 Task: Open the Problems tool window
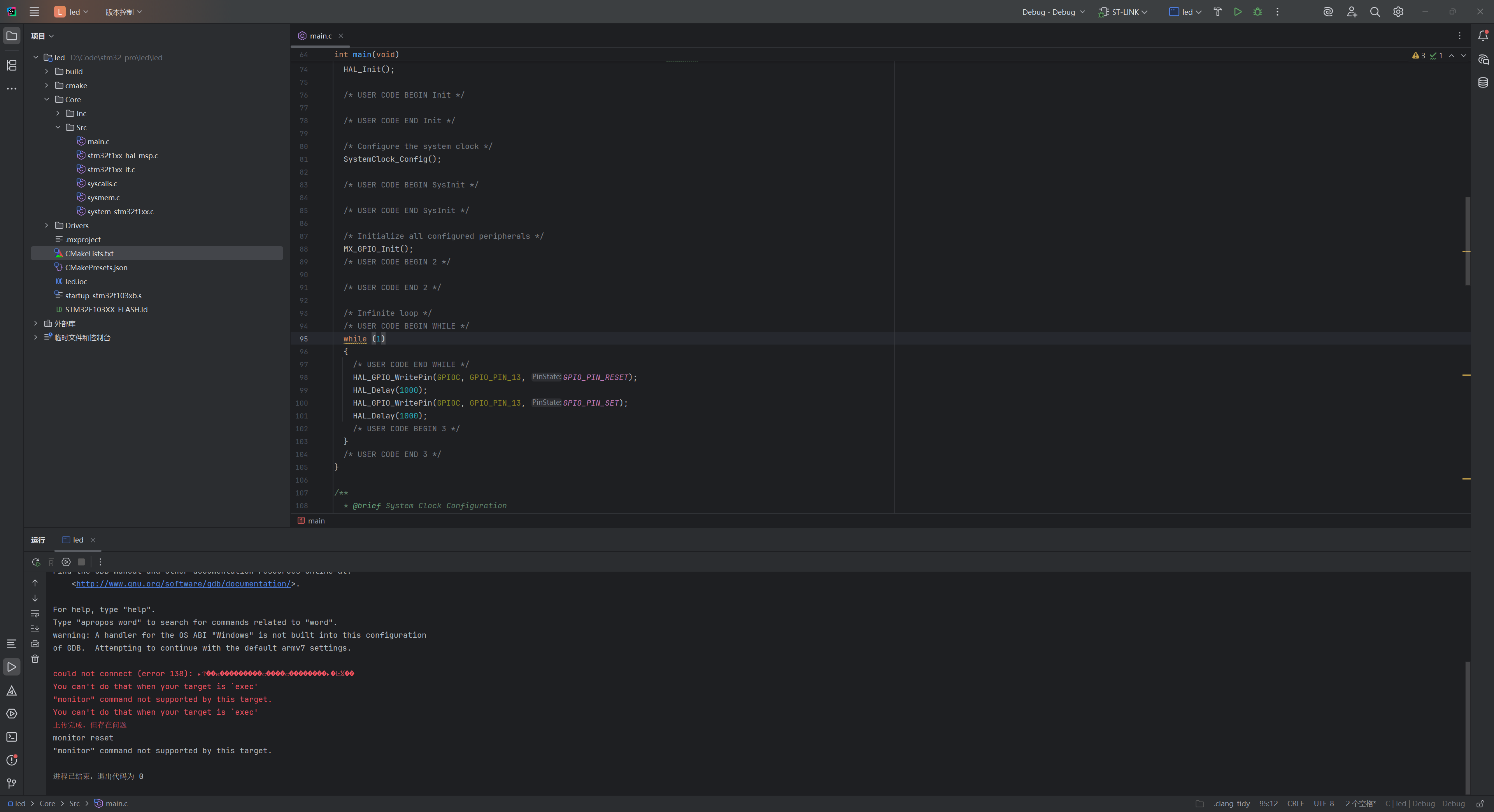(x=12, y=760)
